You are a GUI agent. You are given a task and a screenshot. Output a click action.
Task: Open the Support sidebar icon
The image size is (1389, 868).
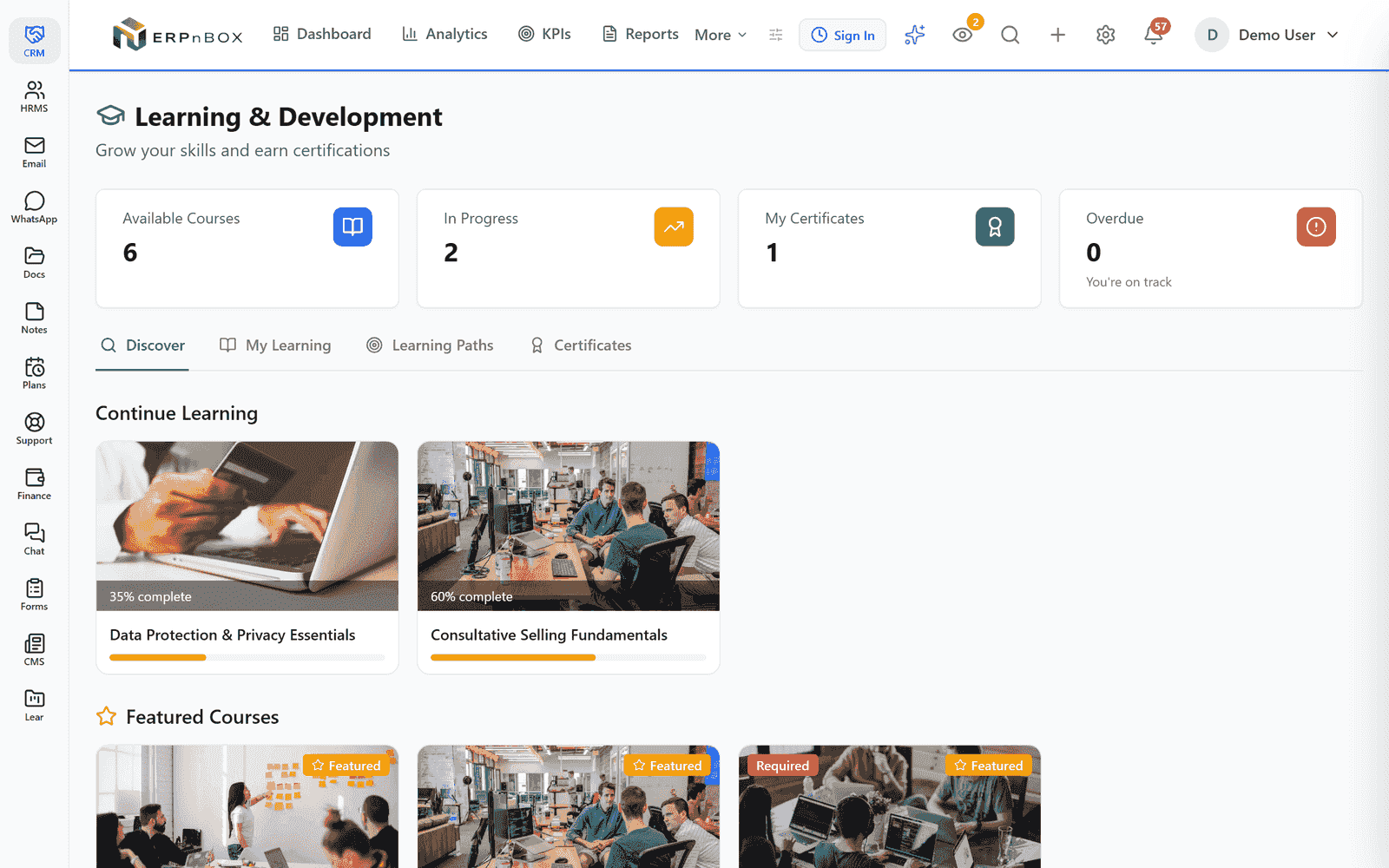[34, 429]
